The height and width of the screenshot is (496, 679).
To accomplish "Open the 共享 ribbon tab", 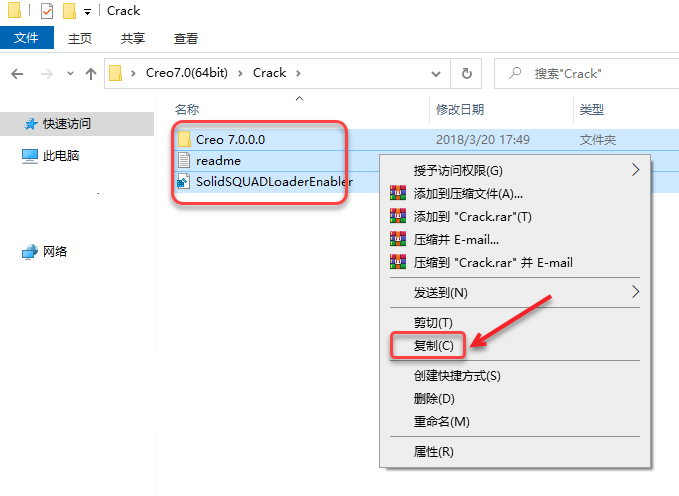I will tap(133, 39).
